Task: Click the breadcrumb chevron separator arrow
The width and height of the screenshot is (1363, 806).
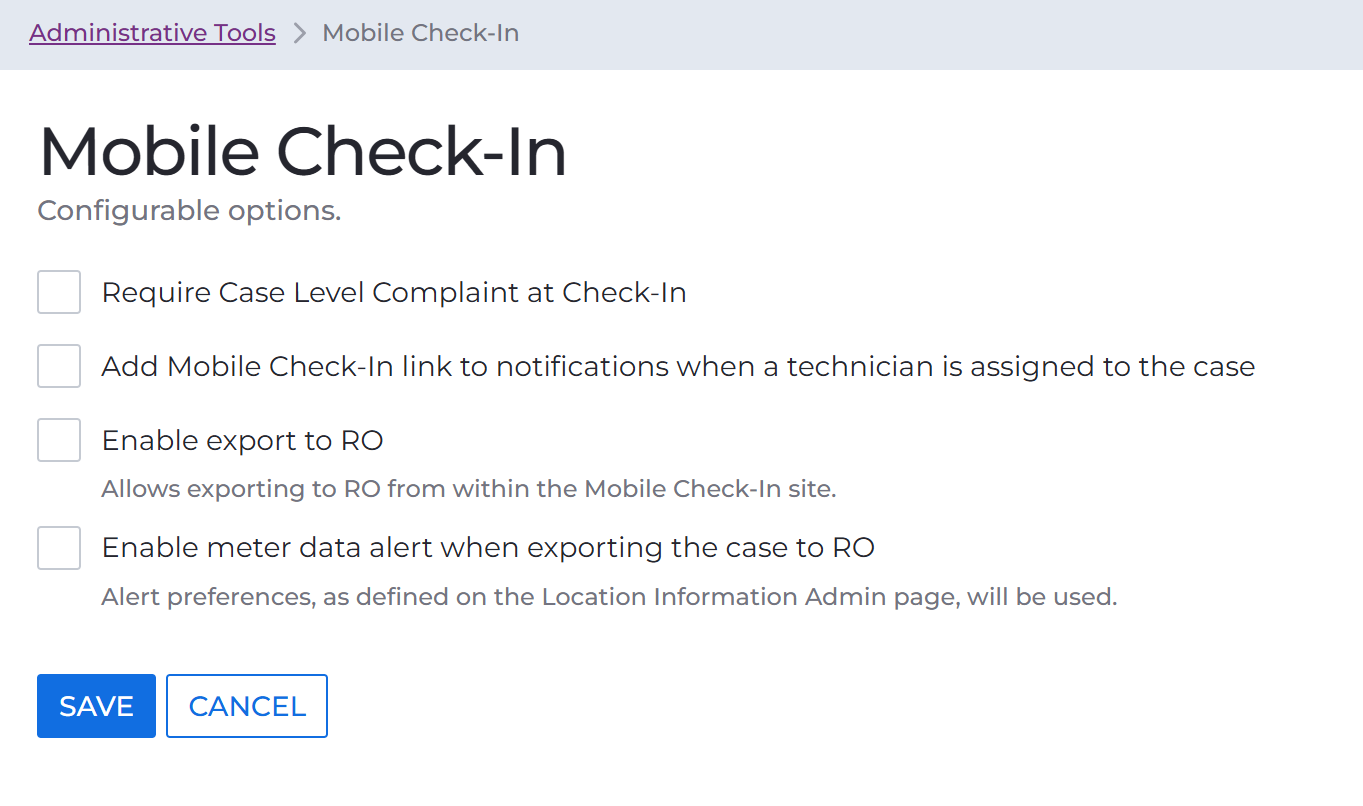Action: pyautogui.click(x=299, y=33)
